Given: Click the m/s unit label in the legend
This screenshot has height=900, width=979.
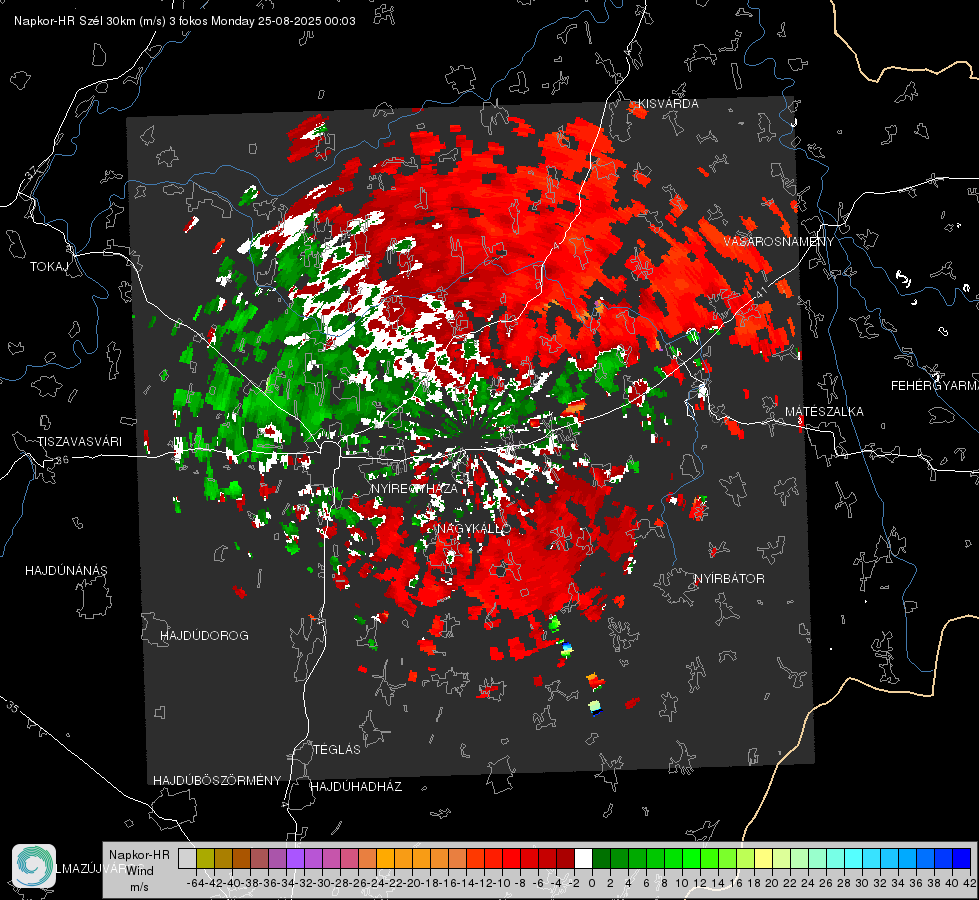Looking at the screenshot, I should pyautogui.click(x=139, y=887).
